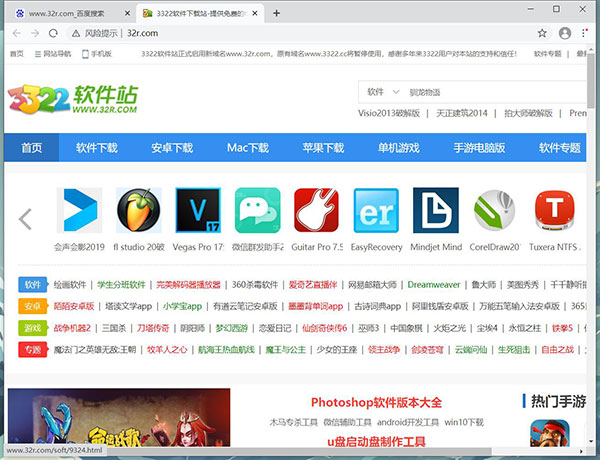Open a new browser tab
The image size is (600, 460).
[276, 13]
